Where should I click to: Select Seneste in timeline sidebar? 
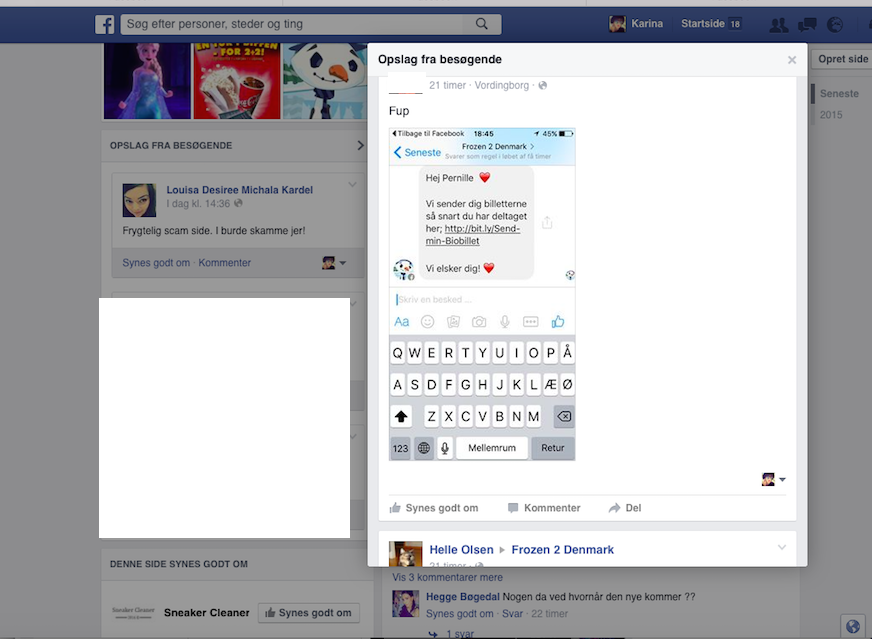(839, 93)
